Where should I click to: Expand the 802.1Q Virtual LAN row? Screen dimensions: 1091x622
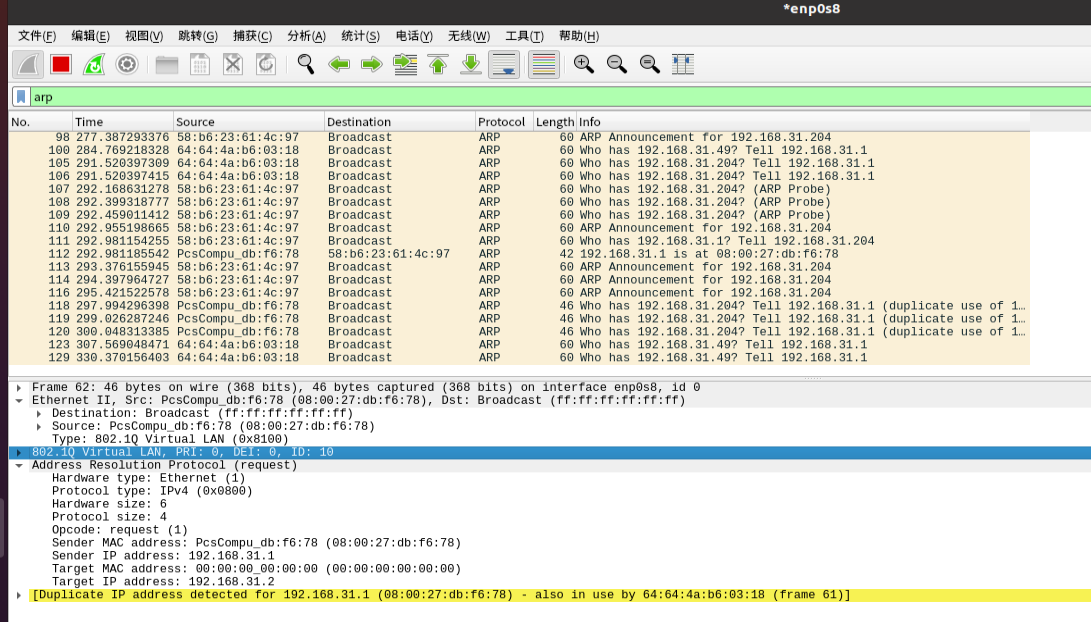[19, 452]
